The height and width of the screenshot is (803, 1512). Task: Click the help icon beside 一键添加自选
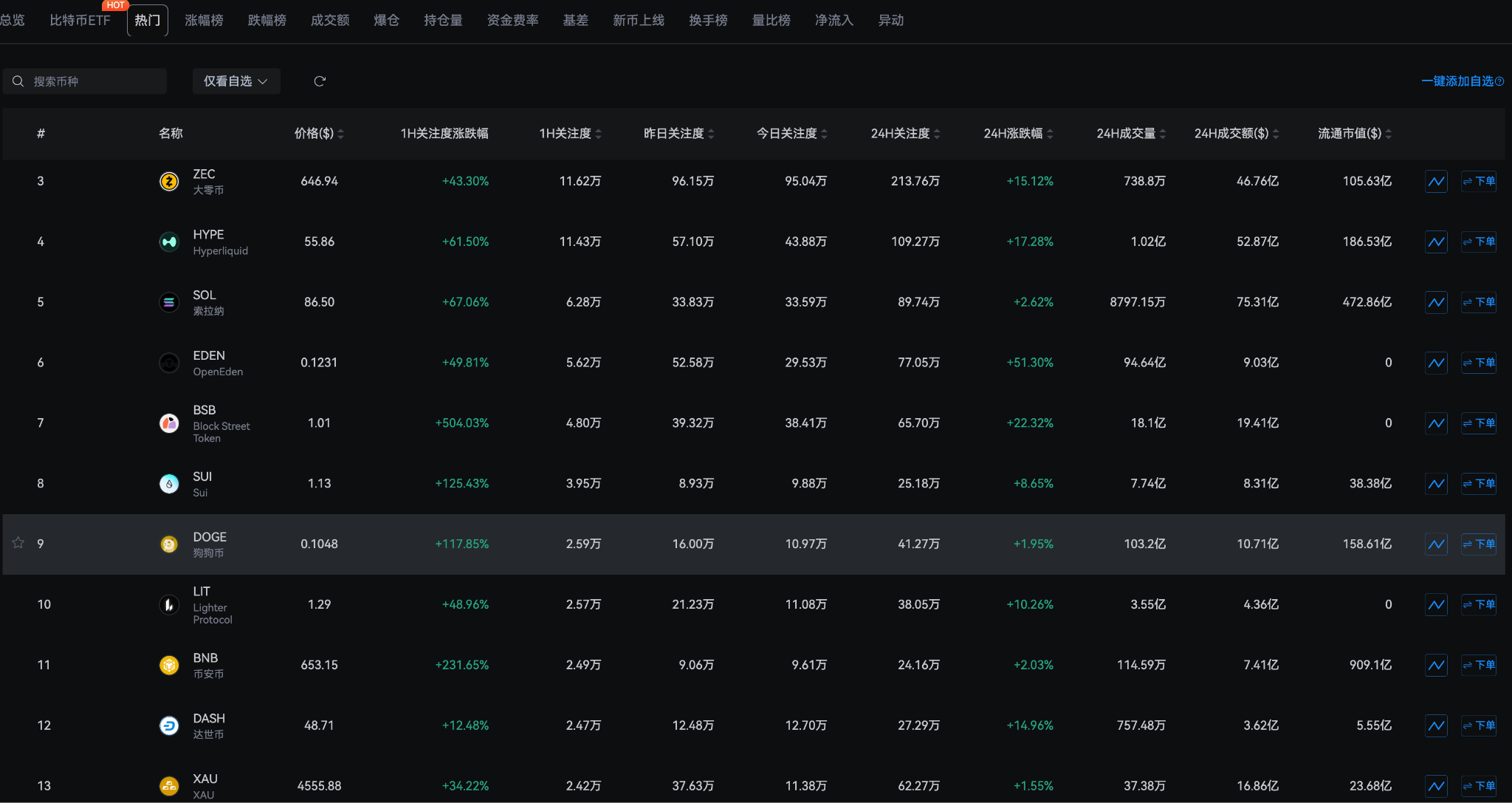(x=1499, y=81)
